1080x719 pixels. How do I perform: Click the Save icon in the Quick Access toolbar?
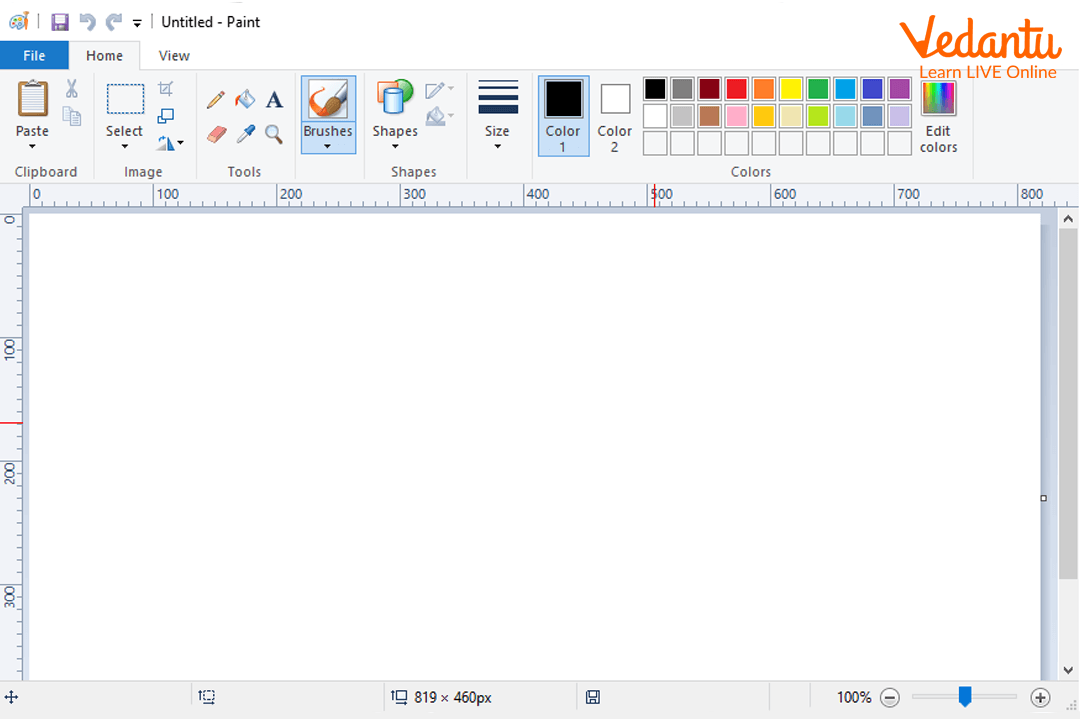pos(58,21)
